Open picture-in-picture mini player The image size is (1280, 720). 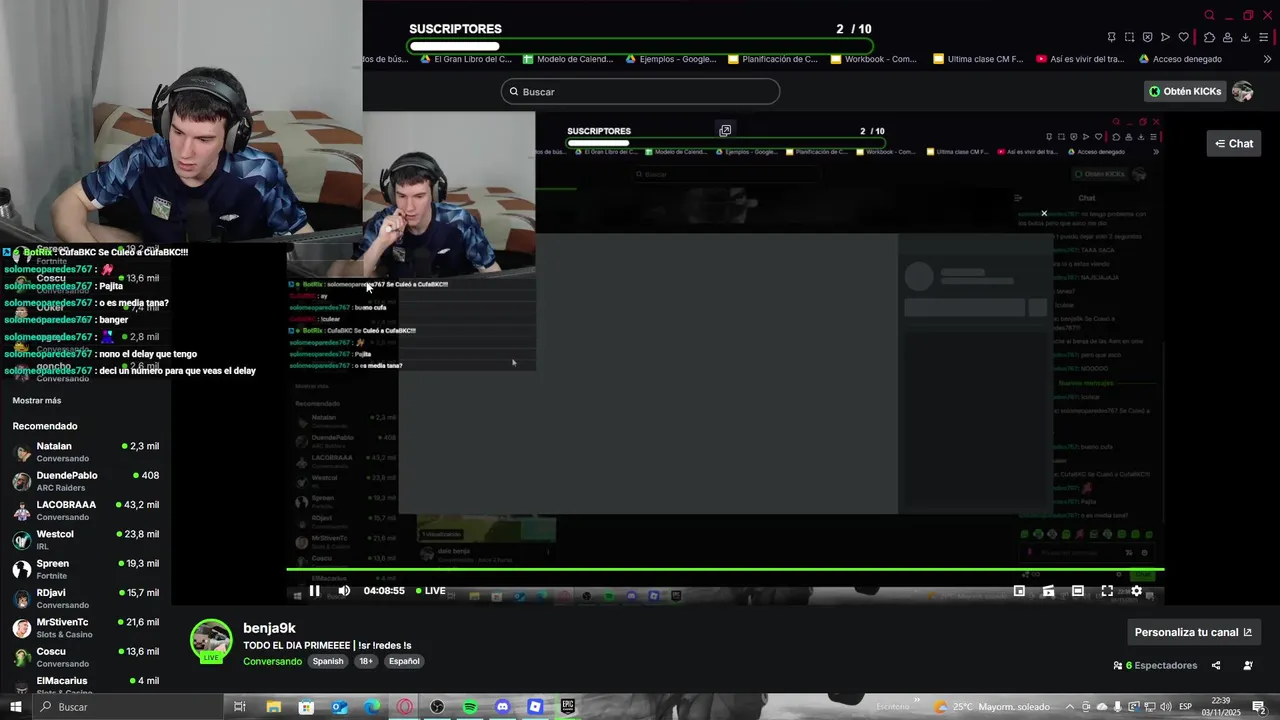(x=1019, y=591)
